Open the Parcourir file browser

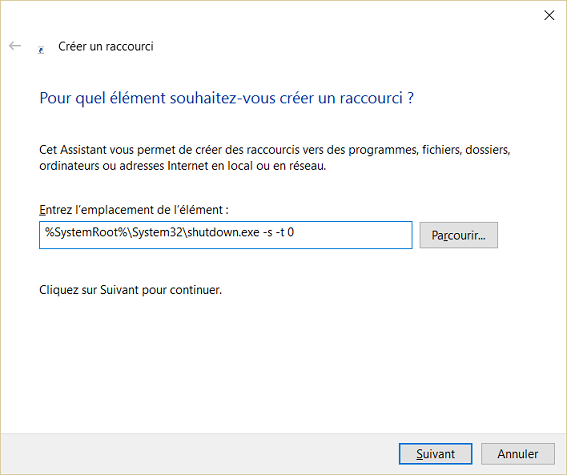coord(459,235)
